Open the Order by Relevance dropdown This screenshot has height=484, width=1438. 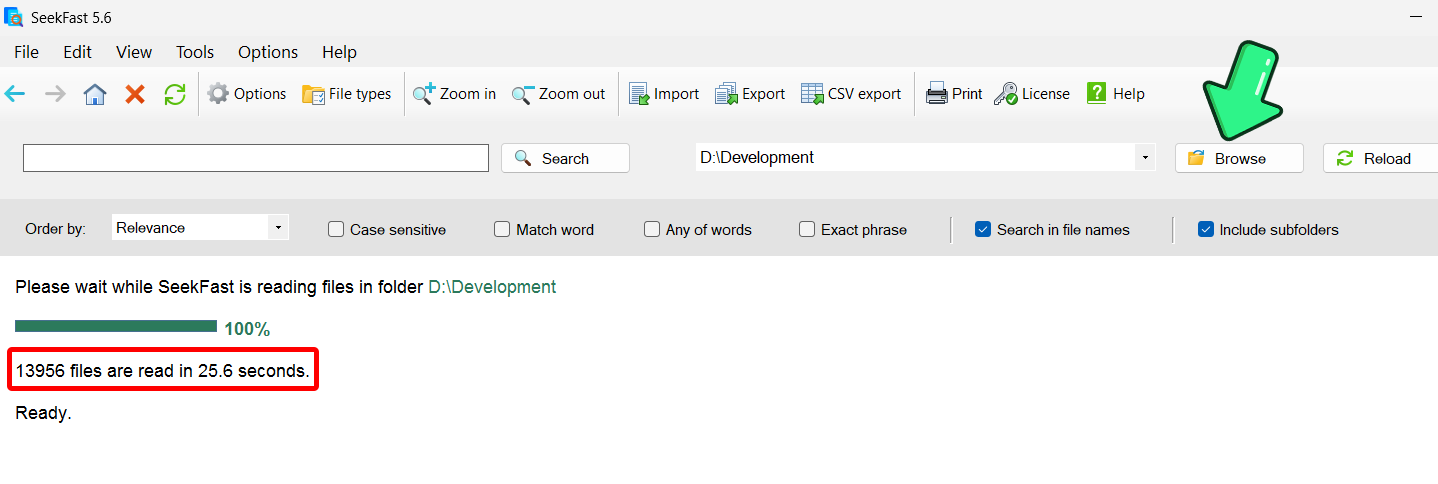(x=200, y=228)
